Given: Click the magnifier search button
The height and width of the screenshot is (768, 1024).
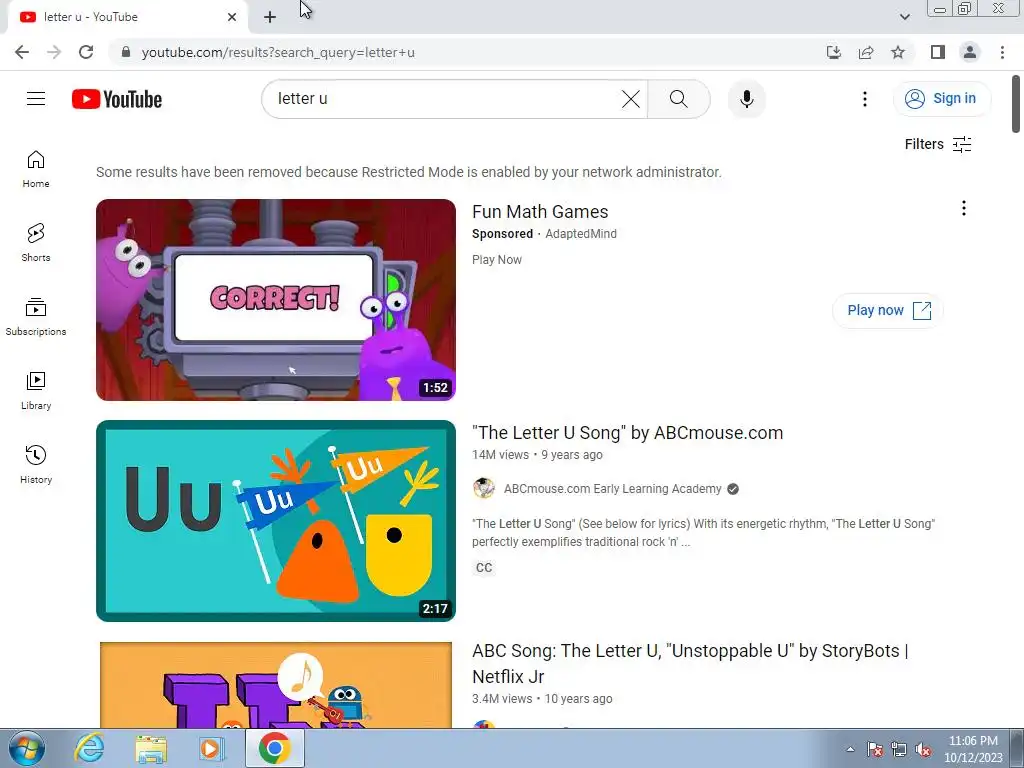Looking at the screenshot, I should coord(679,99).
